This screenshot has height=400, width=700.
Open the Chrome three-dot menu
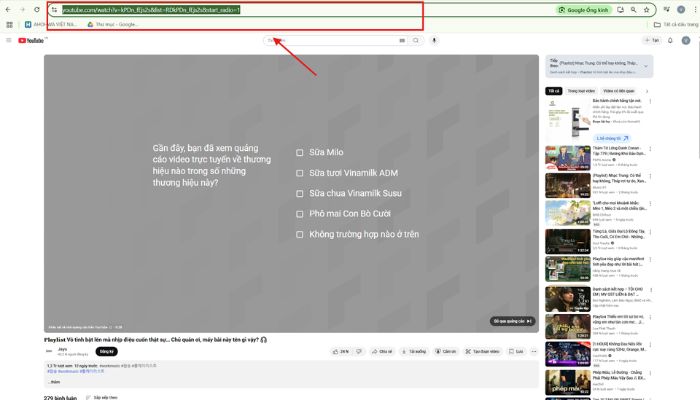694,9
